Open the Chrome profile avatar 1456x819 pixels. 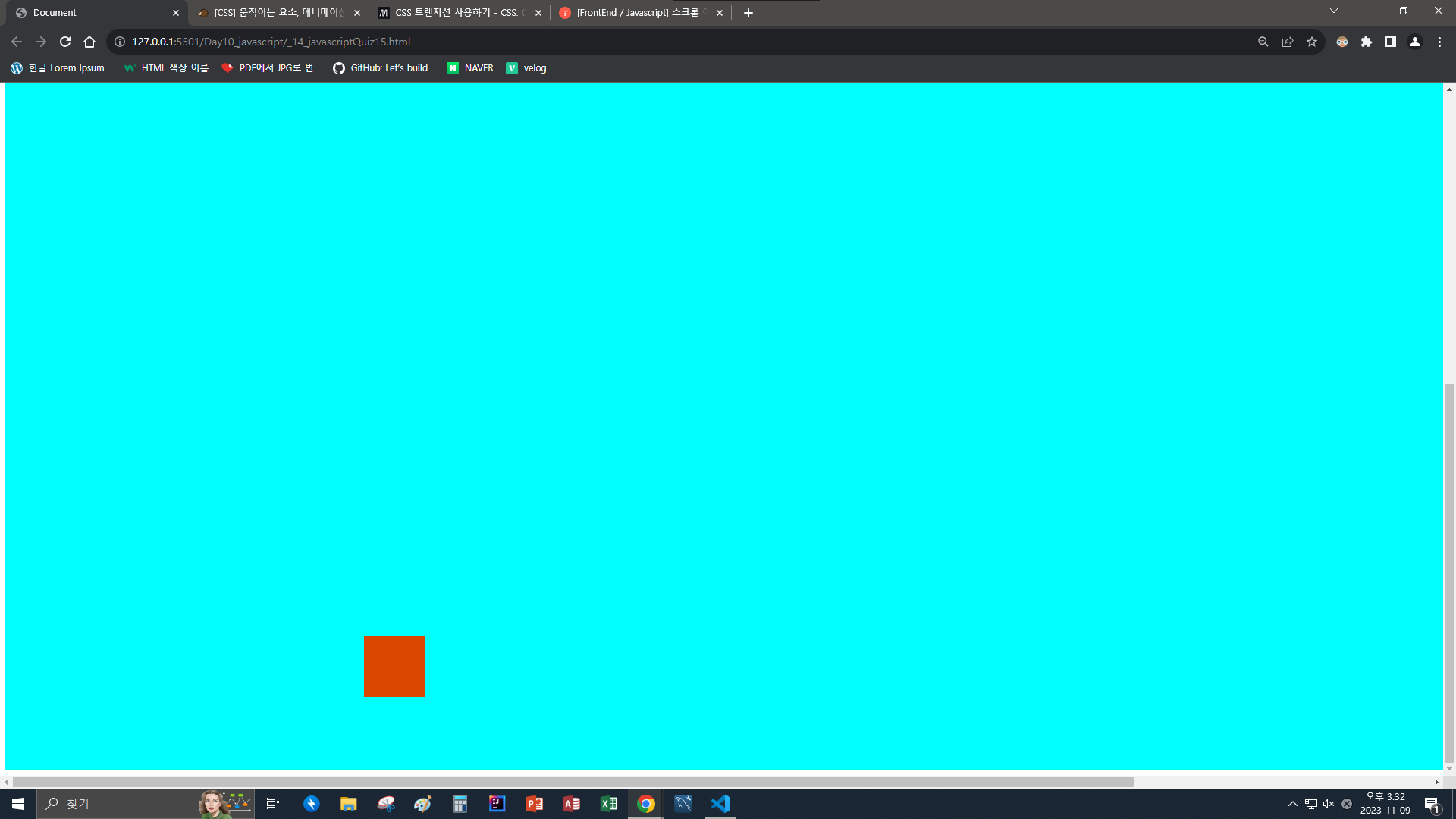click(x=1414, y=42)
